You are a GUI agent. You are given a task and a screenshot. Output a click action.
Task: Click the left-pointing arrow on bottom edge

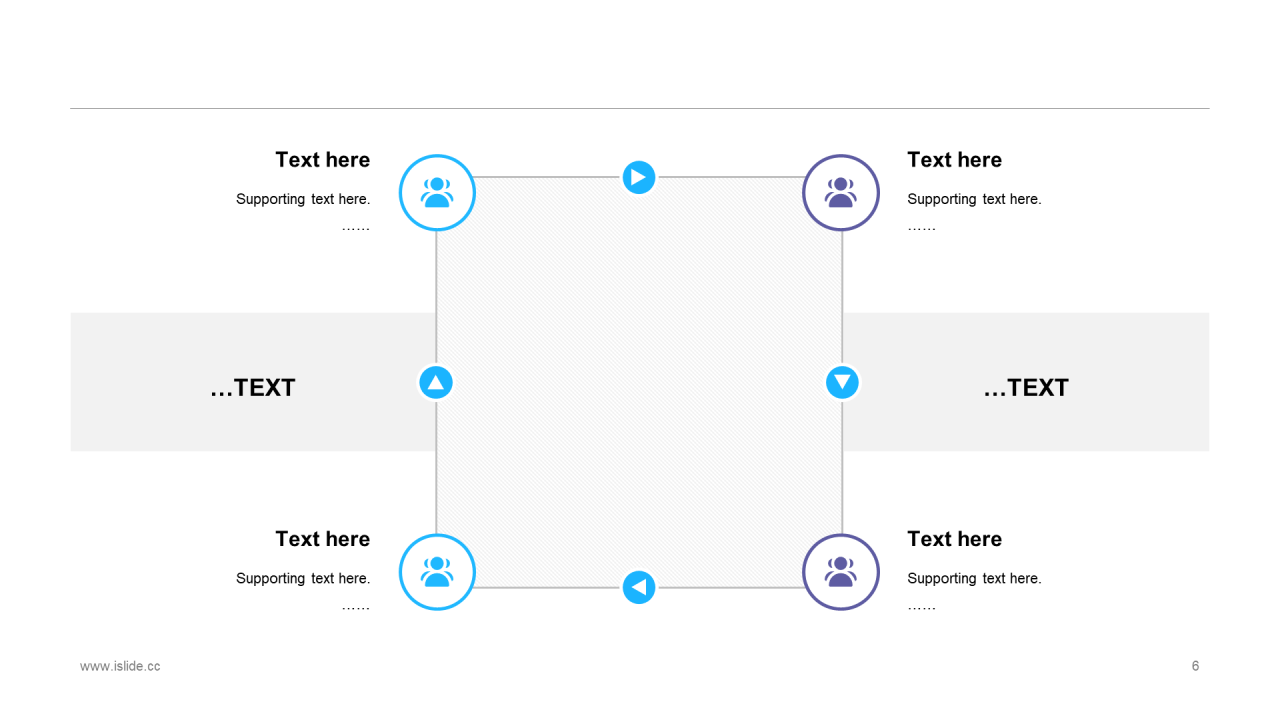pyautogui.click(x=639, y=587)
